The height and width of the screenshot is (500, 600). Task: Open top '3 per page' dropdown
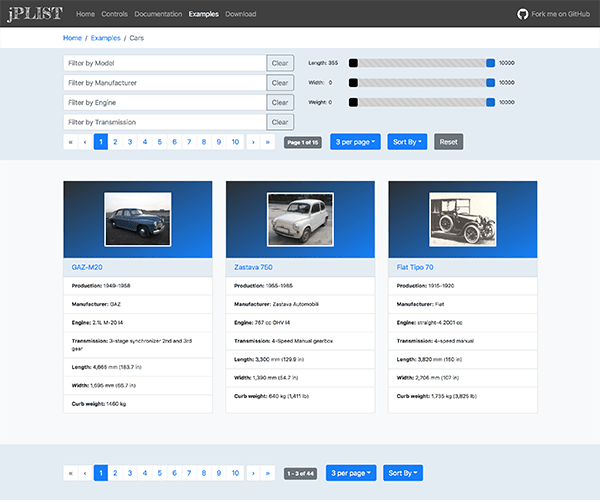coord(355,142)
